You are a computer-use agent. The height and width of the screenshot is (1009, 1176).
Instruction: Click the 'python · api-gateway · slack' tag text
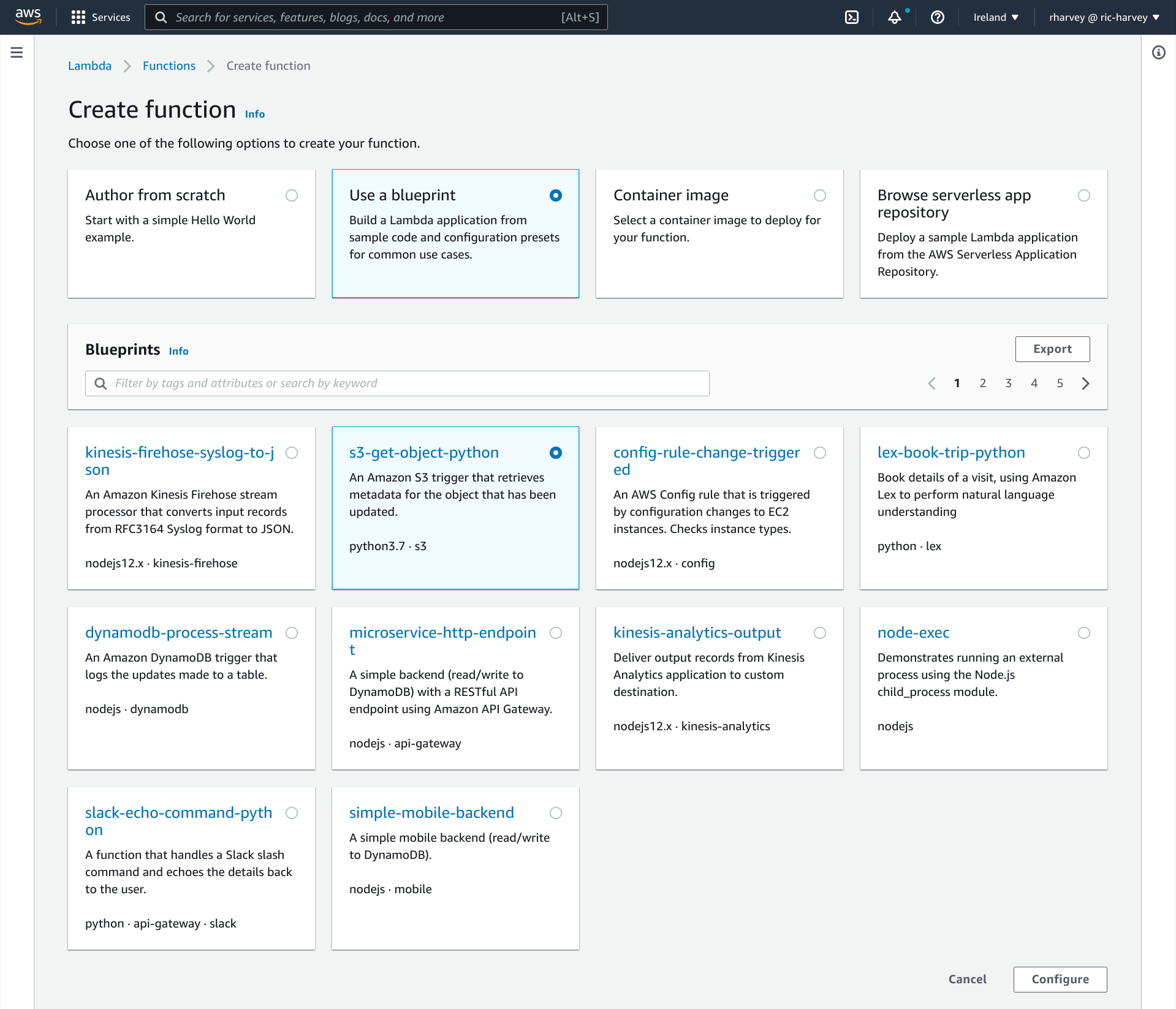[161, 923]
